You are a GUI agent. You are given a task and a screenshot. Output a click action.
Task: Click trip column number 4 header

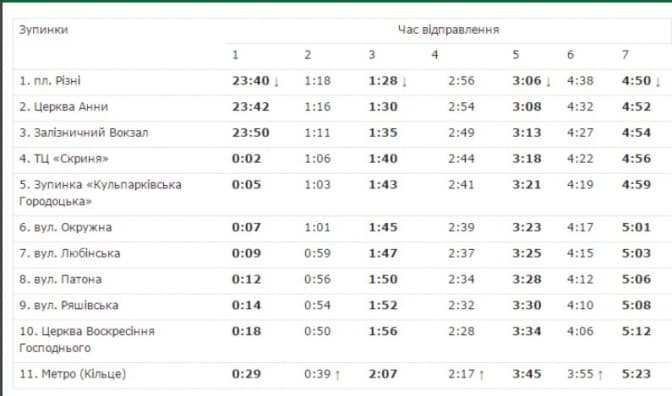pos(435,55)
